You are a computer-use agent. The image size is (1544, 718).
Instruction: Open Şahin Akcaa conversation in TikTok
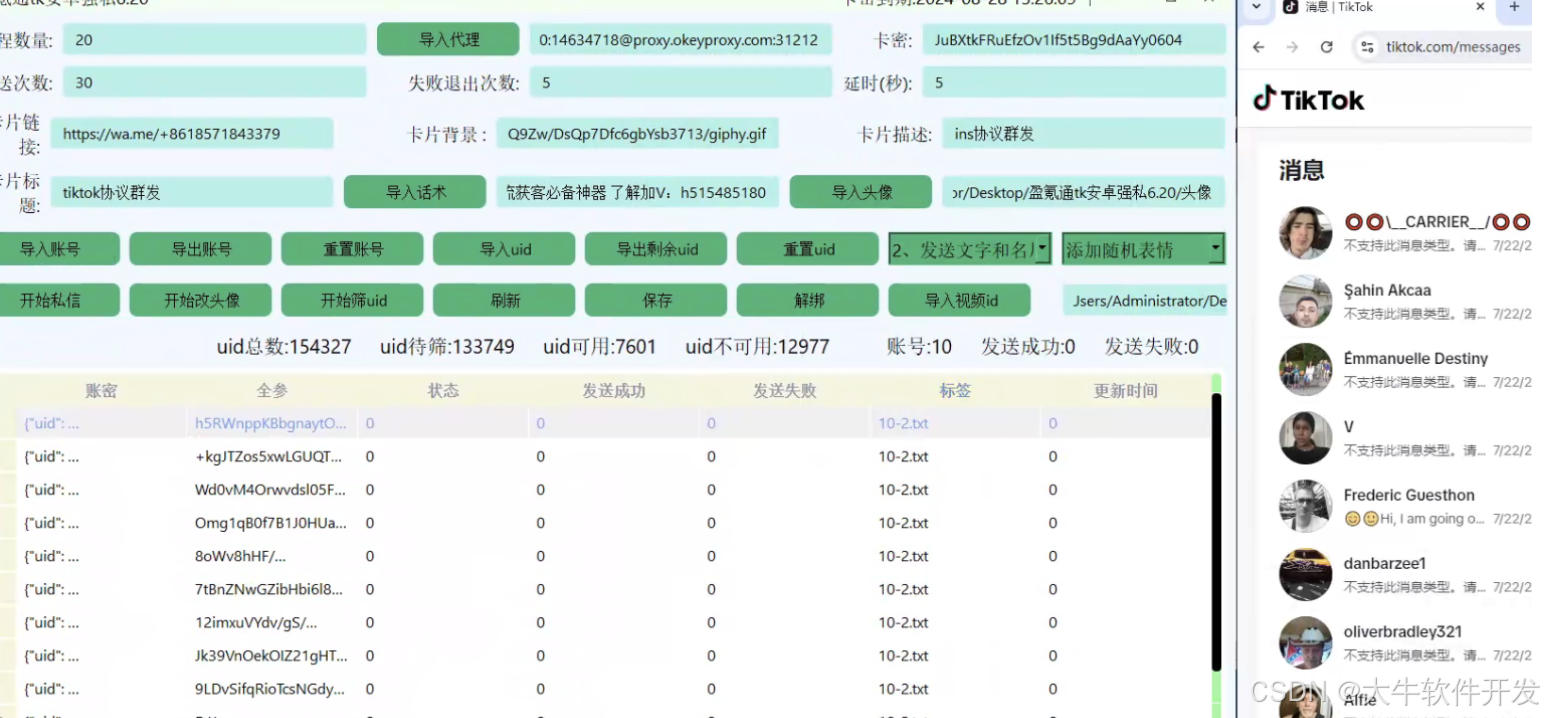1405,301
